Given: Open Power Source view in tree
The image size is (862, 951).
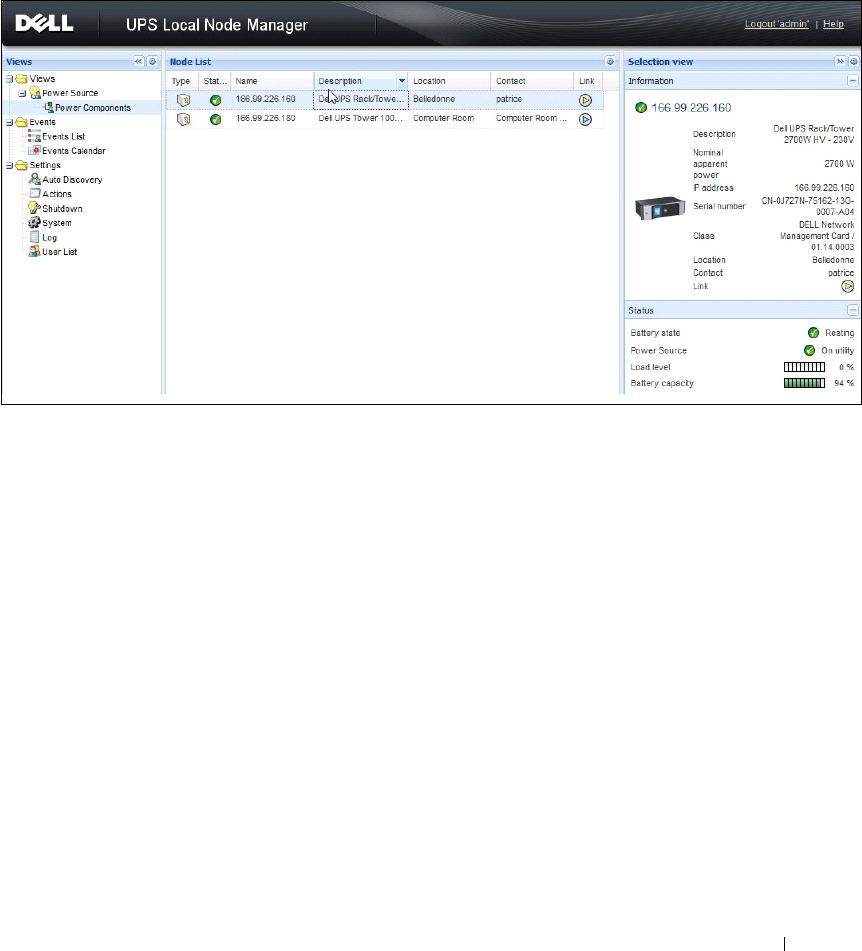Looking at the screenshot, I should 70,93.
